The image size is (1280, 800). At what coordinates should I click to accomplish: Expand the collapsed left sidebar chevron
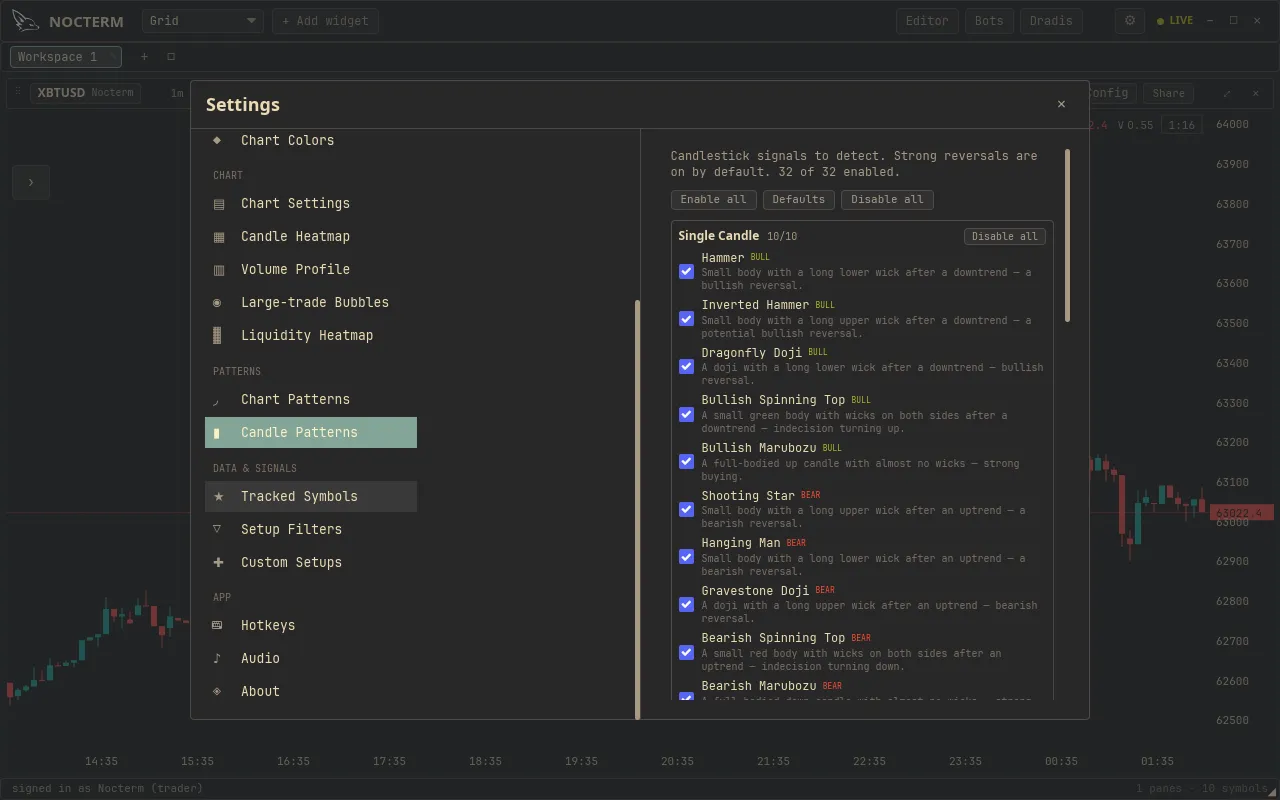[31, 182]
